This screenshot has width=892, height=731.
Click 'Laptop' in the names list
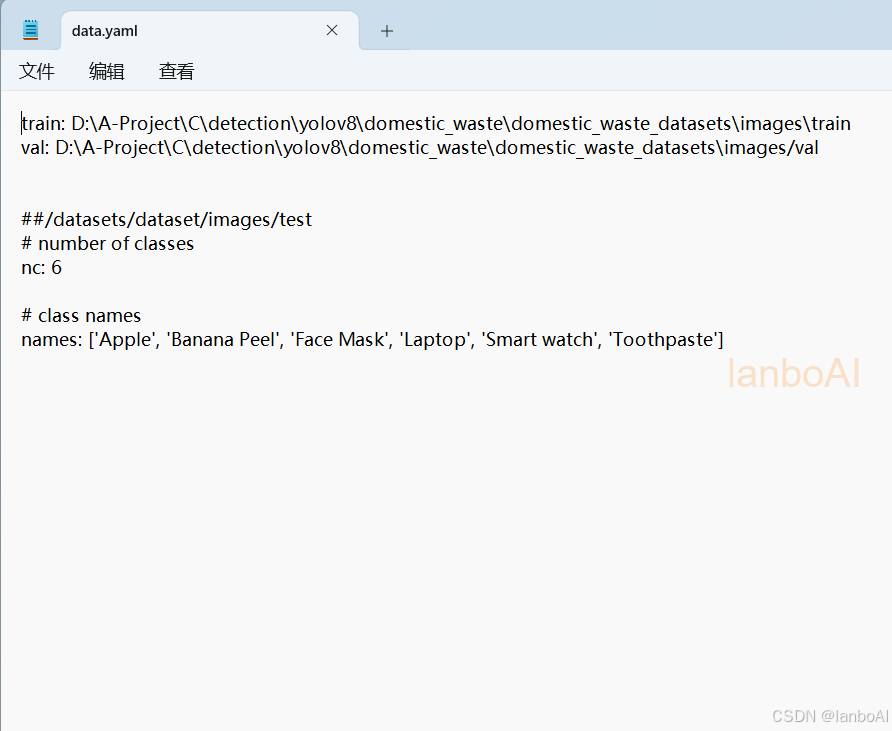(x=435, y=340)
